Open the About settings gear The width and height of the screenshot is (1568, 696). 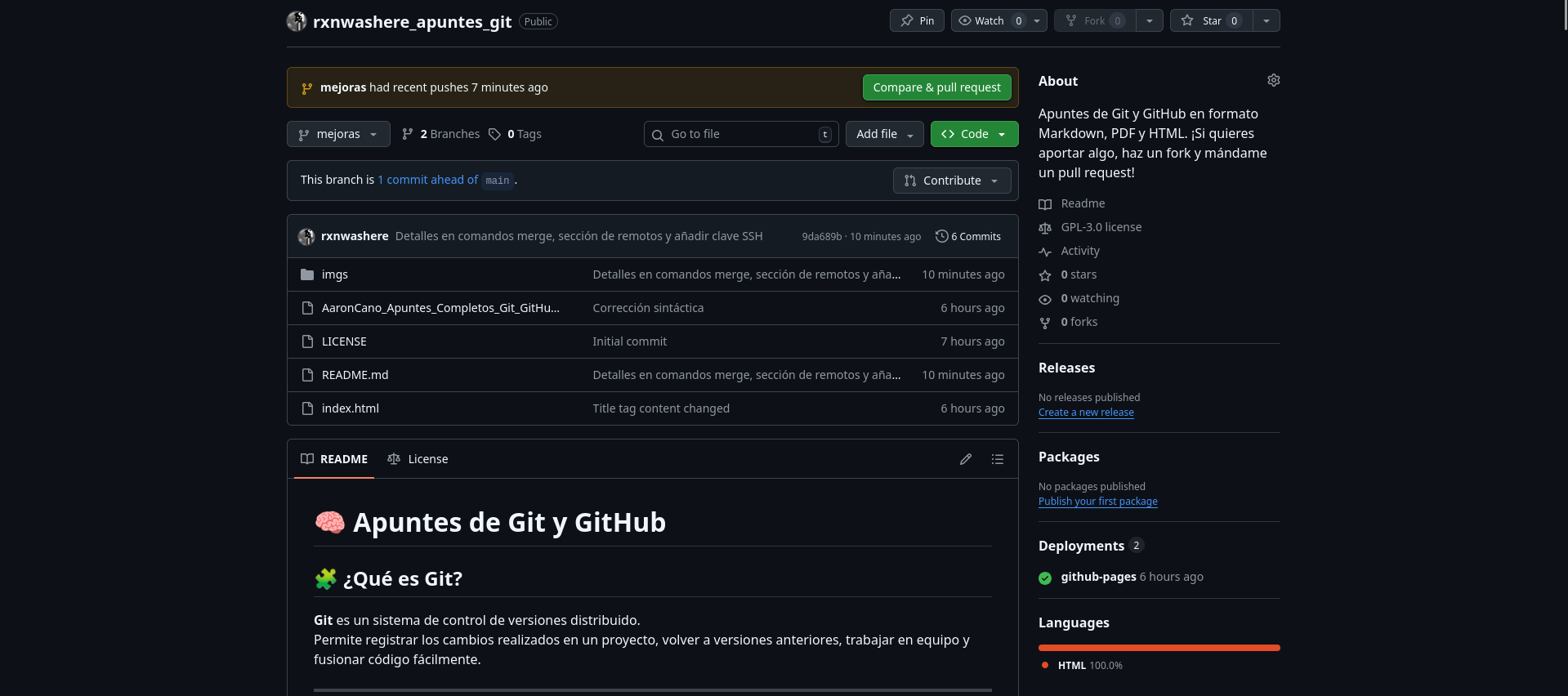coord(1273,80)
